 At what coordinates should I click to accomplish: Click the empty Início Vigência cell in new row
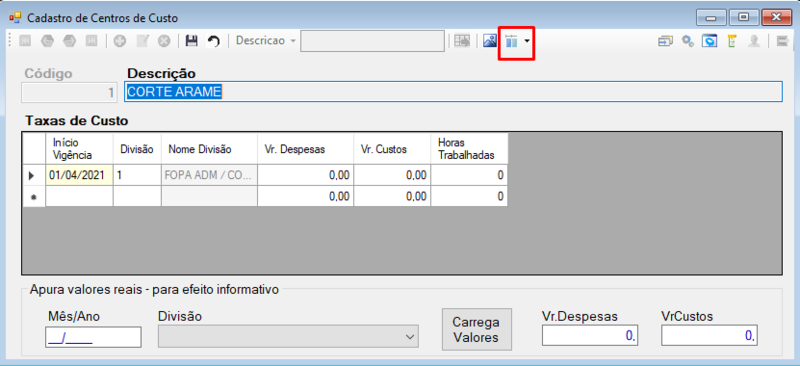pyautogui.click(x=79, y=196)
